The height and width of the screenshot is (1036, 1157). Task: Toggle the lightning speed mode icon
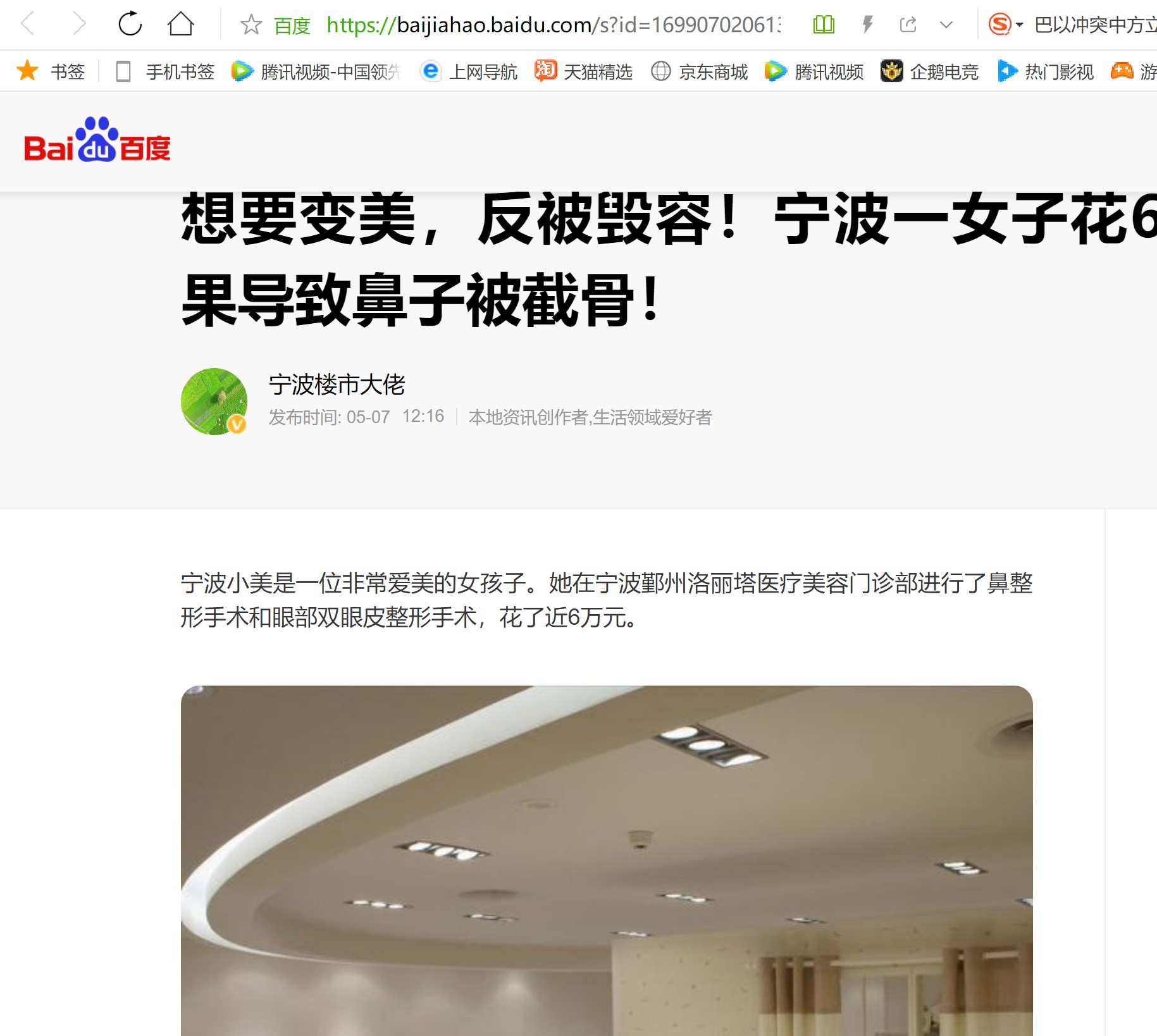tap(868, 25)
